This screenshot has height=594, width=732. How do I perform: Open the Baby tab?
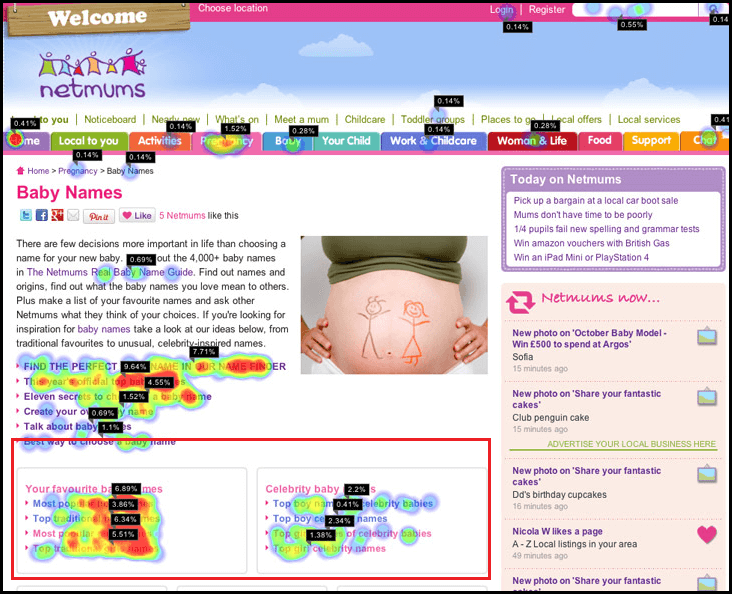click(x=288, y=141)
